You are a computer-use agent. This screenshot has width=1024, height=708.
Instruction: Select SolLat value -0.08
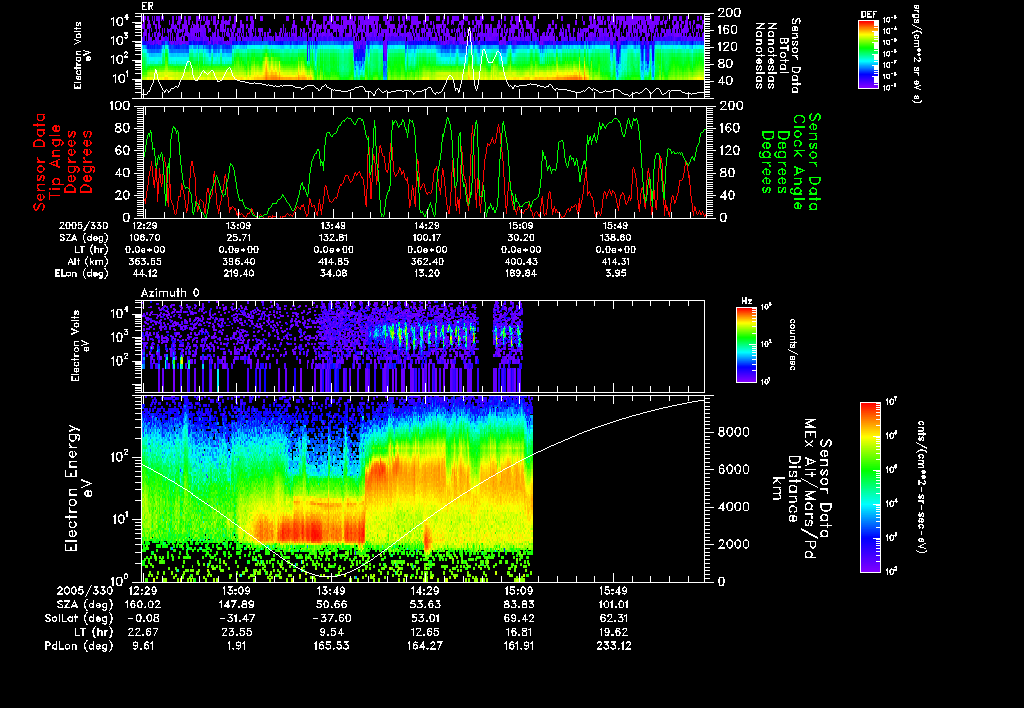tap(144, 618)
